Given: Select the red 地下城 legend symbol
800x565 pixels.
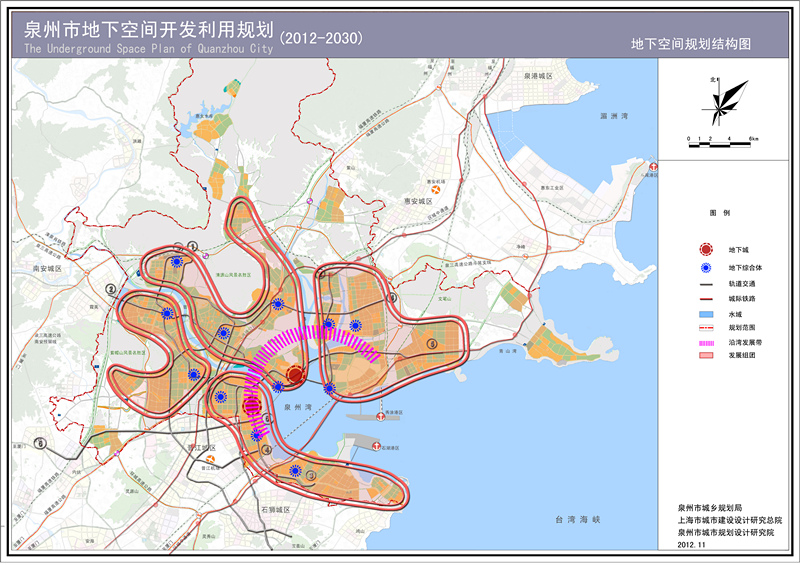Looking at the screenshot, I should pyautogui.click(x=705, y=249).
